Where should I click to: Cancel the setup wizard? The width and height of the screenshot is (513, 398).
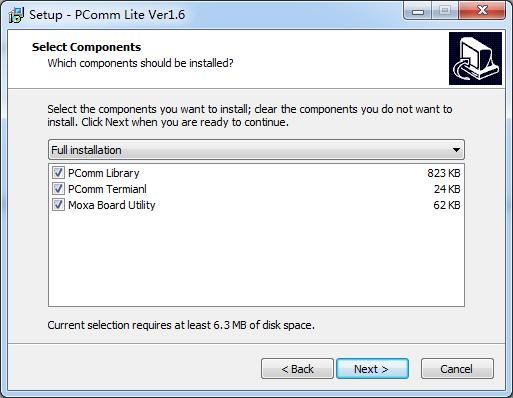tap(457, 369)
